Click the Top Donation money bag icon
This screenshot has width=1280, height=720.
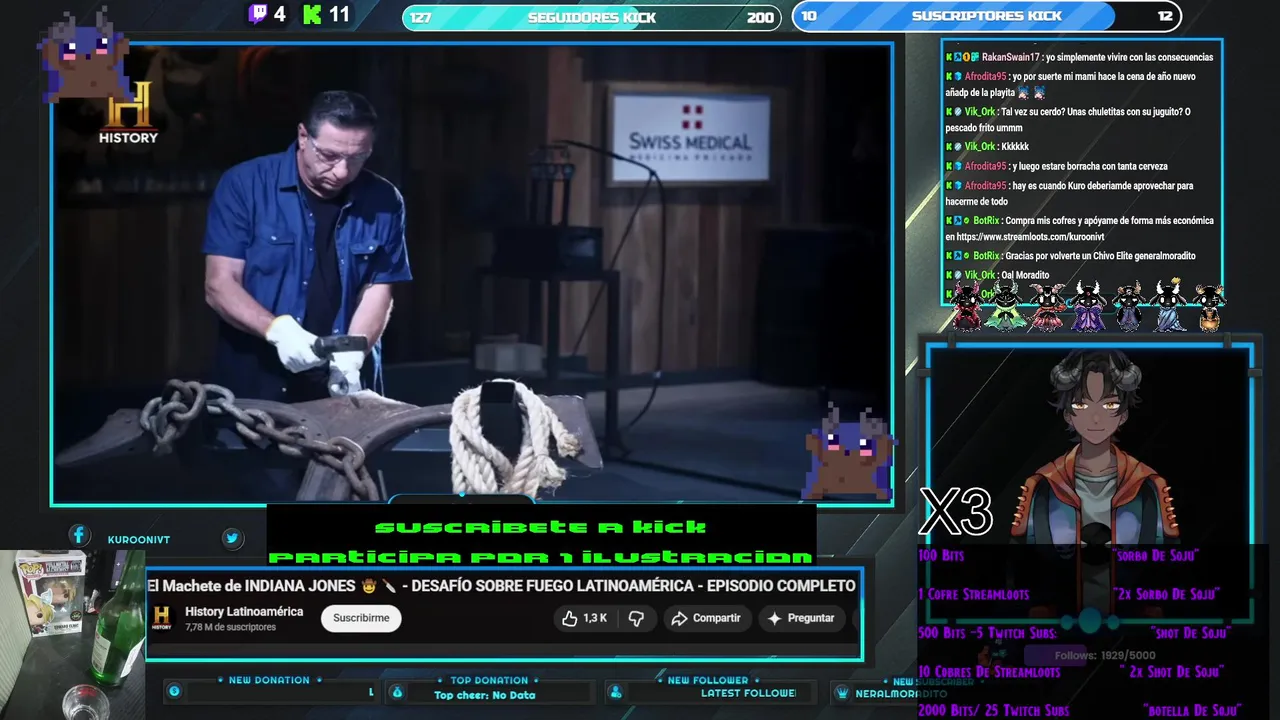click(397, 692)
